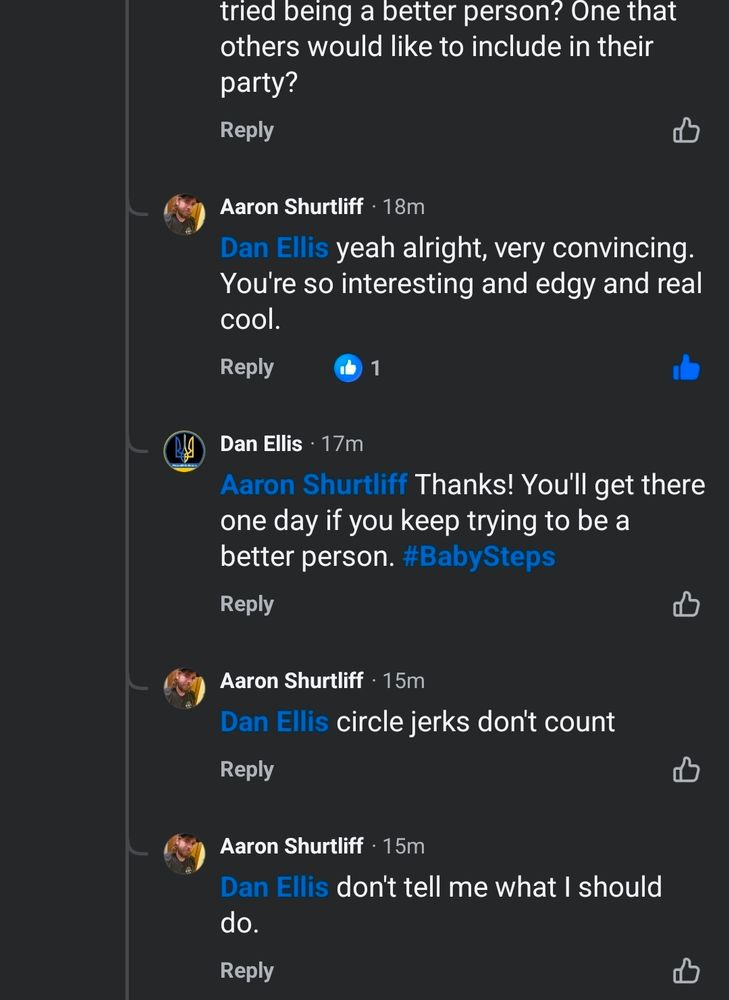
Task: Like the "circle jerks don't count" comment
Action: click(686, 769)
